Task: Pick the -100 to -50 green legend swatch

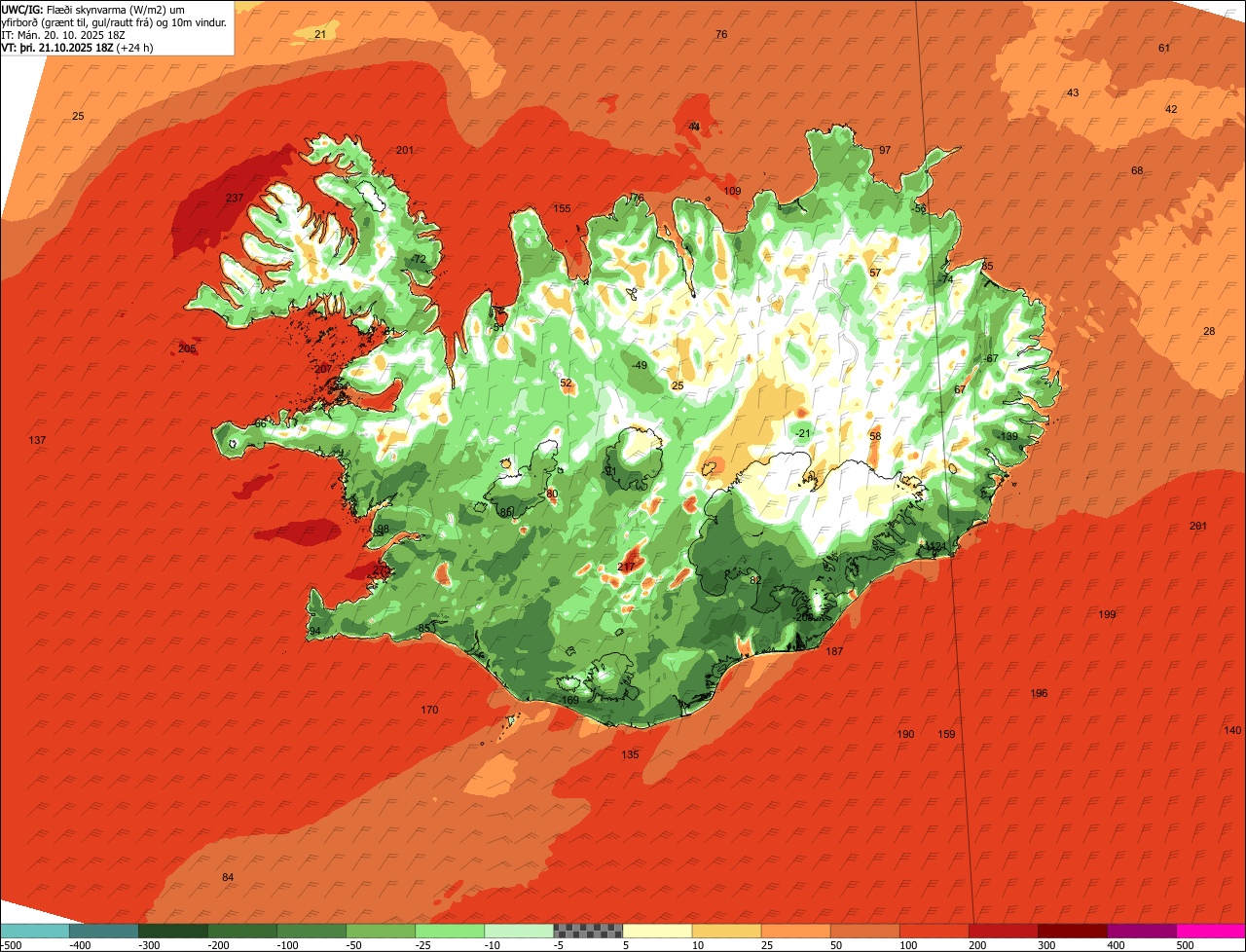Action: [311, 931]
